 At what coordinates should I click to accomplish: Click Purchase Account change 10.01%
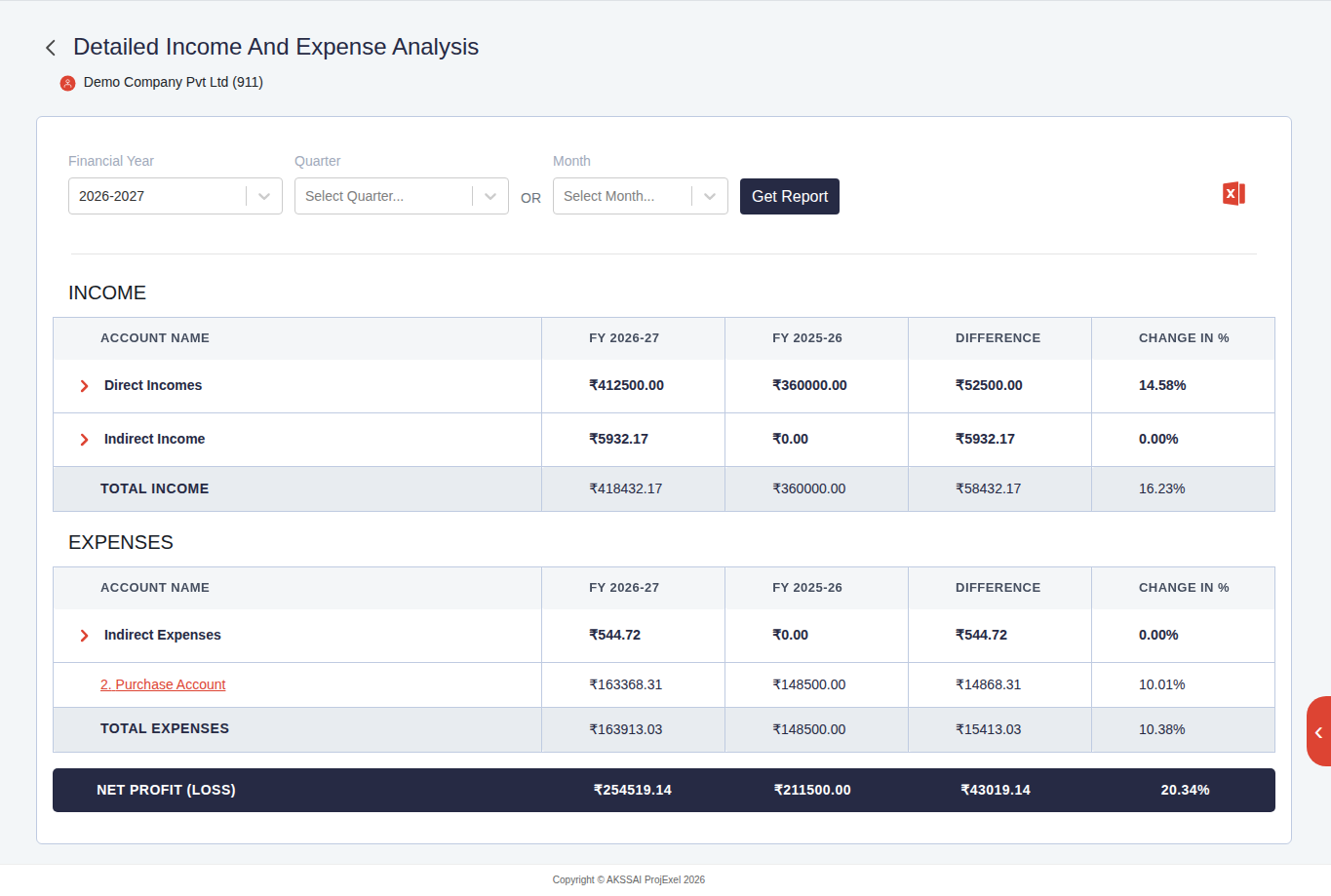pos(1161,684)
